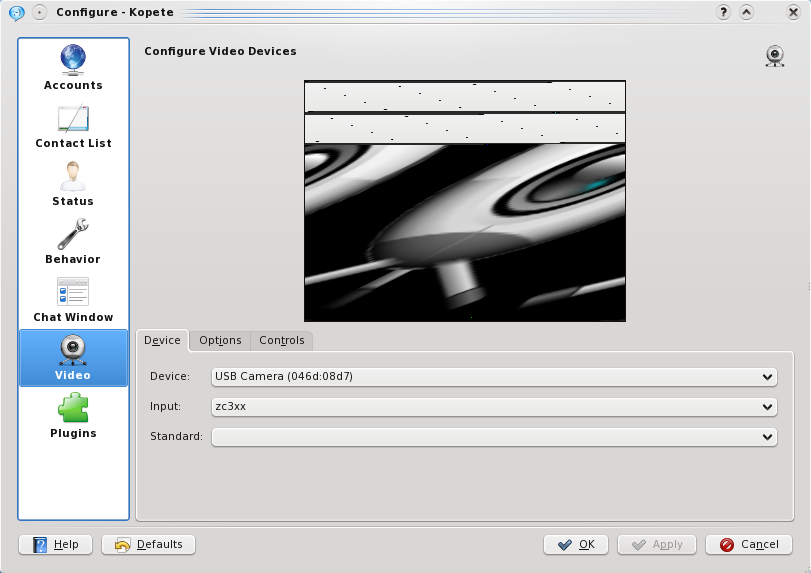Viewport: 811px width, 573px height.
Task: Expand the empty Standard dropdown
Action: 494,436
